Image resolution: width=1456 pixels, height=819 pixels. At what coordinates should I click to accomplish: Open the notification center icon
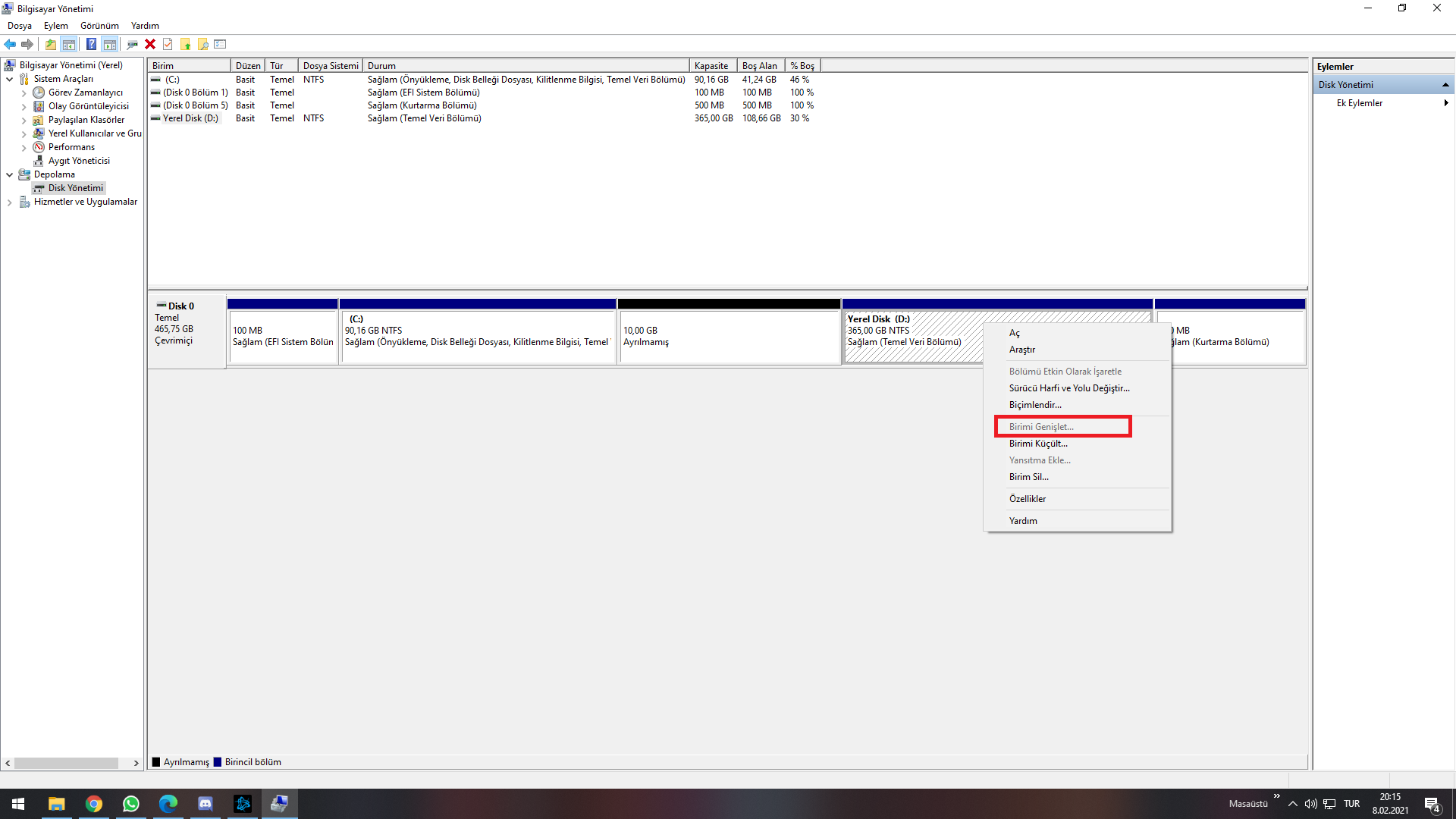(1432, 804)
